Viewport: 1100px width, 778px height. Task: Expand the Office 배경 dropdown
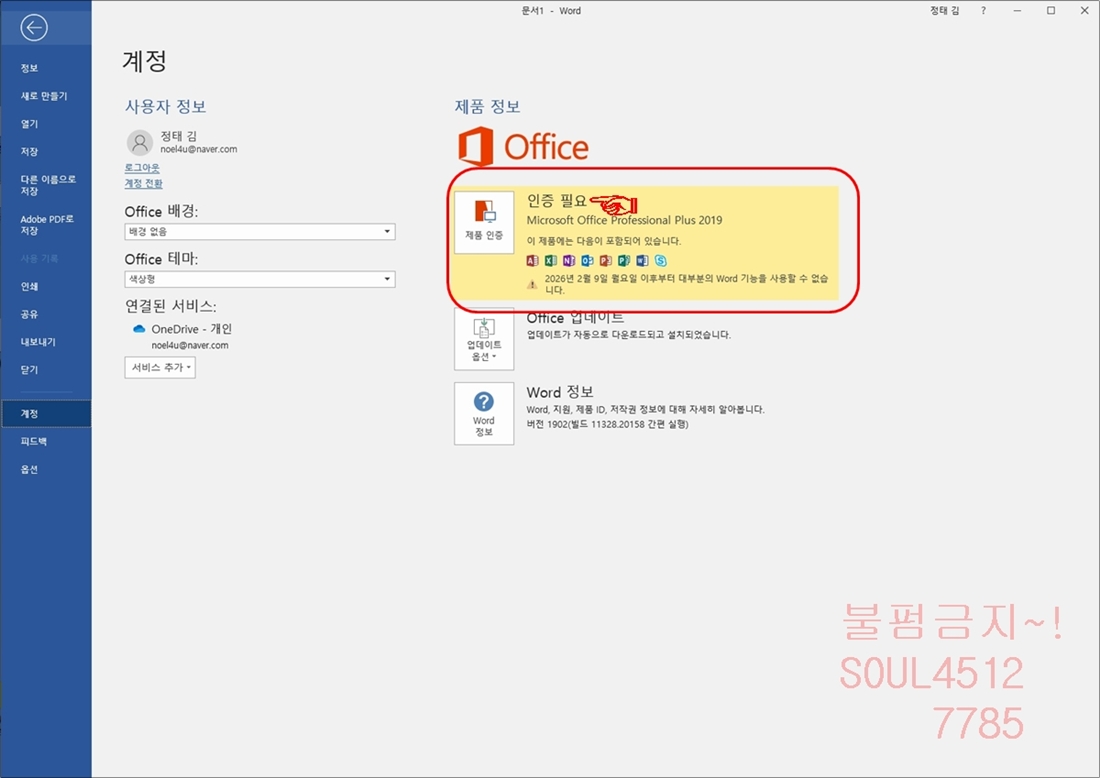[x=259, y=232]
